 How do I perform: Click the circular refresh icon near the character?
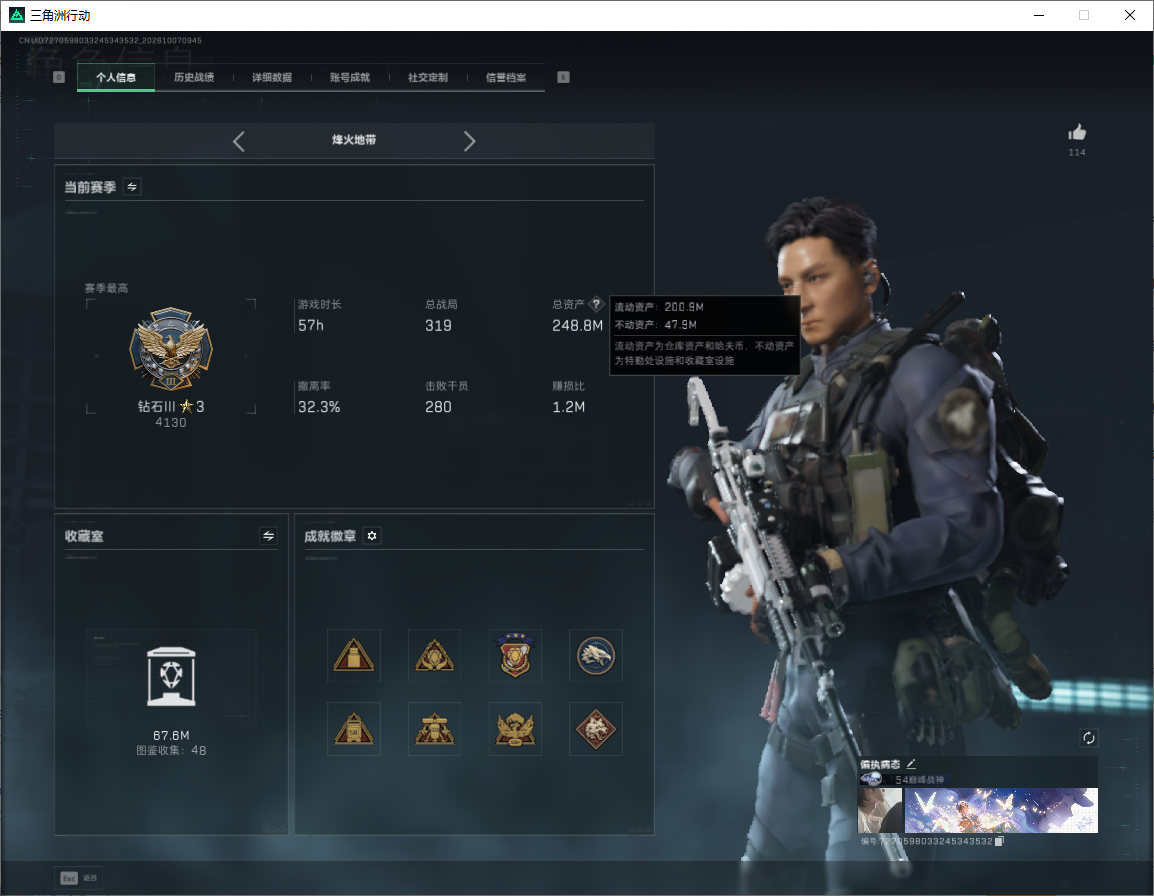pos(1088,738)
